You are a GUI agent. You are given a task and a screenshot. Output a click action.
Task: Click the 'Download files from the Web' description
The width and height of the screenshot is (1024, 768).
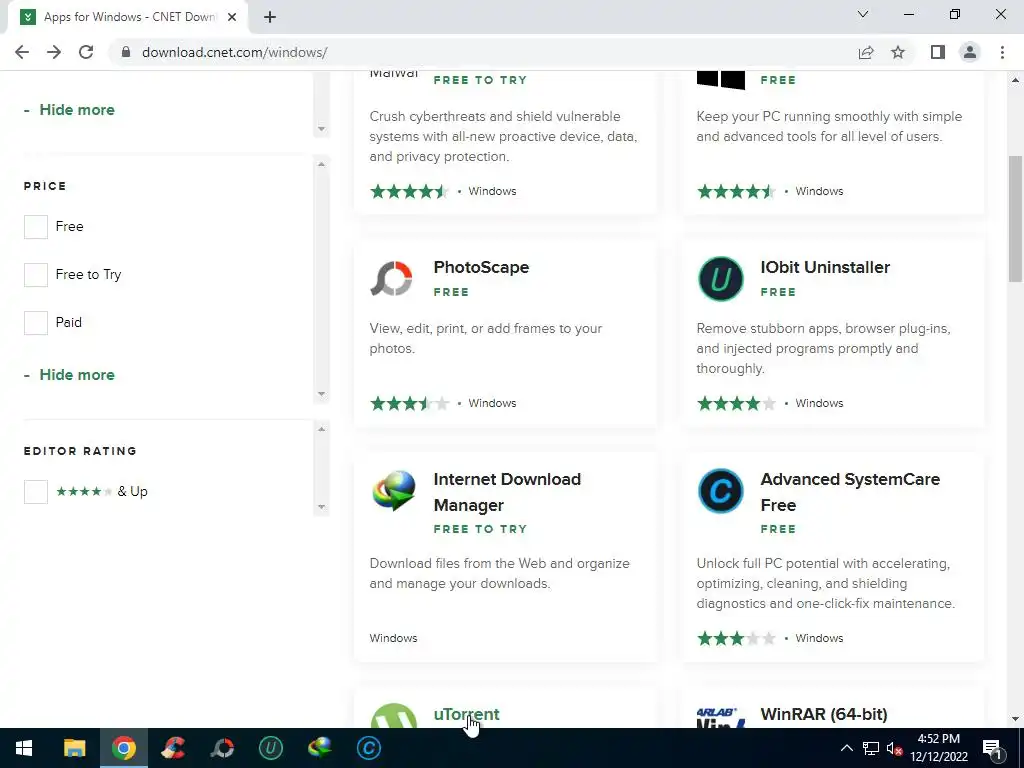pyautogui.click(x=500, y=573)
